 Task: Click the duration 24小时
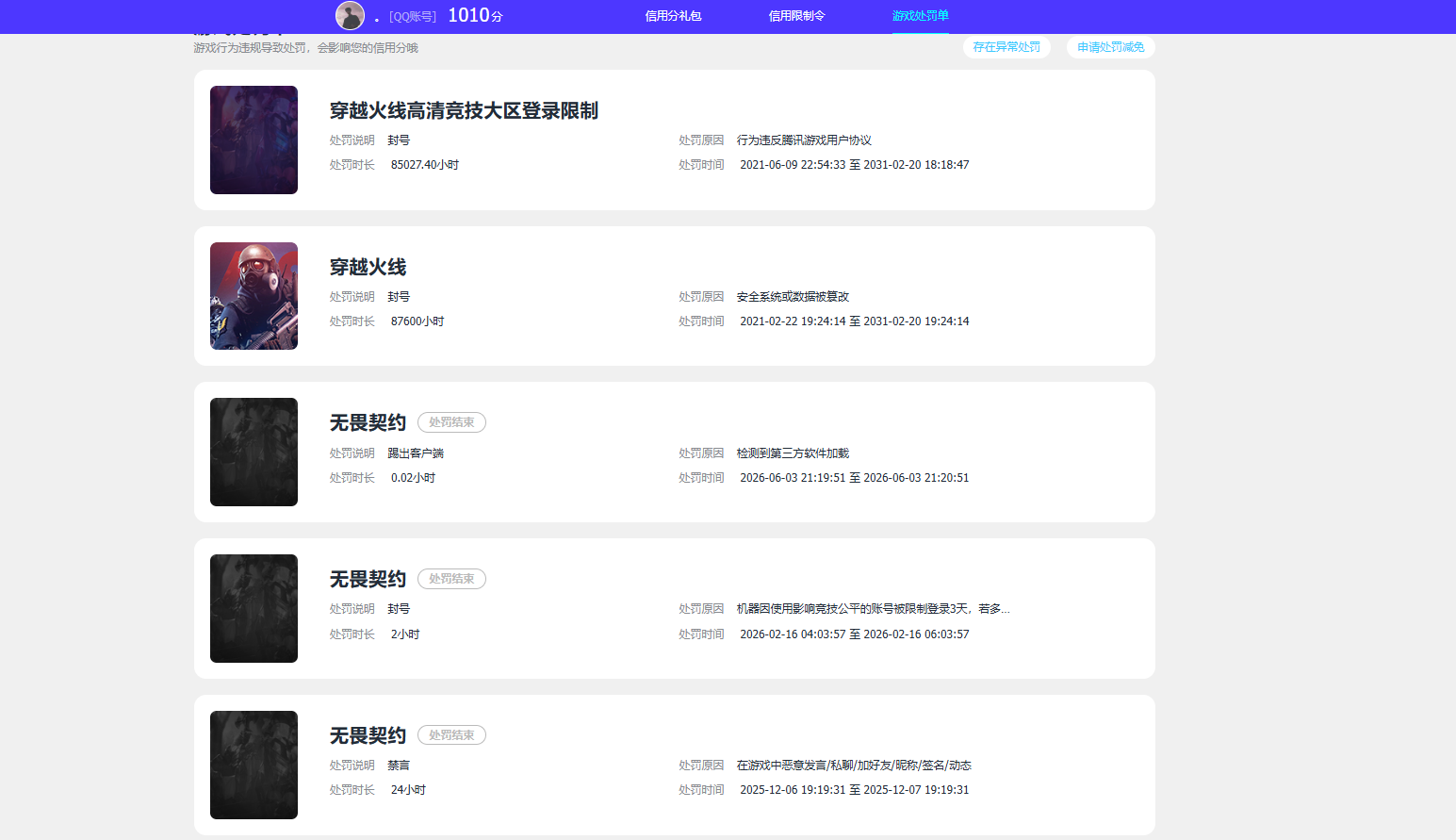pyautogui.click(x=408, y=790)
